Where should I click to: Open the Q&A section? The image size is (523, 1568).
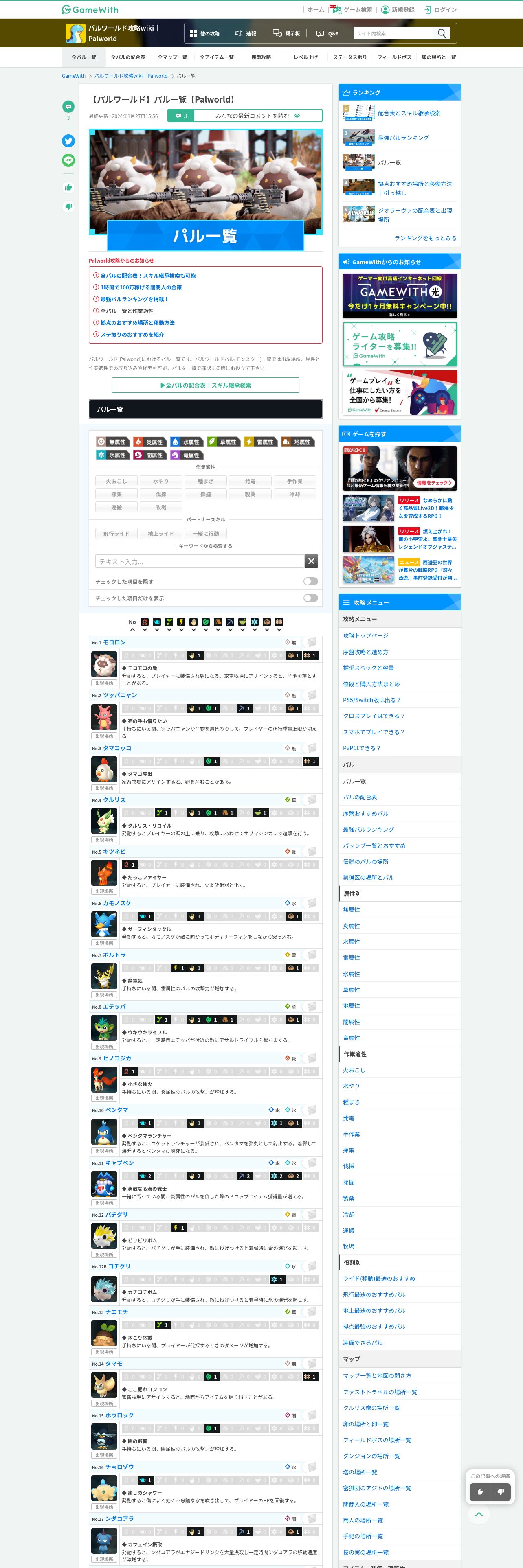(327, 33)
